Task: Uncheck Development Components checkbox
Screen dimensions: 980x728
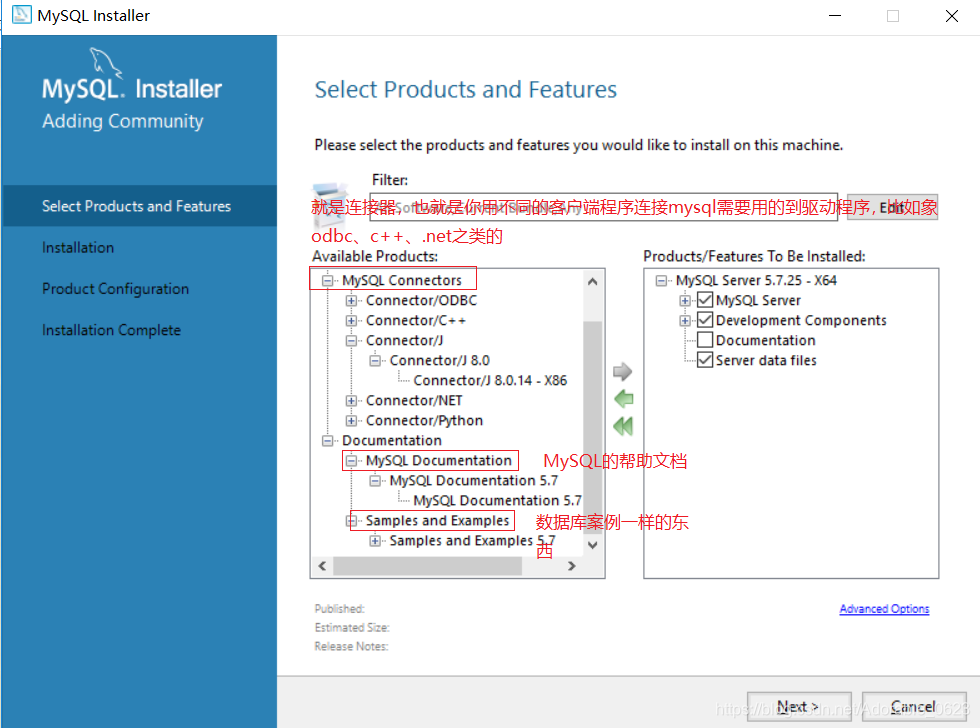Action: click(x=705, y=320)
